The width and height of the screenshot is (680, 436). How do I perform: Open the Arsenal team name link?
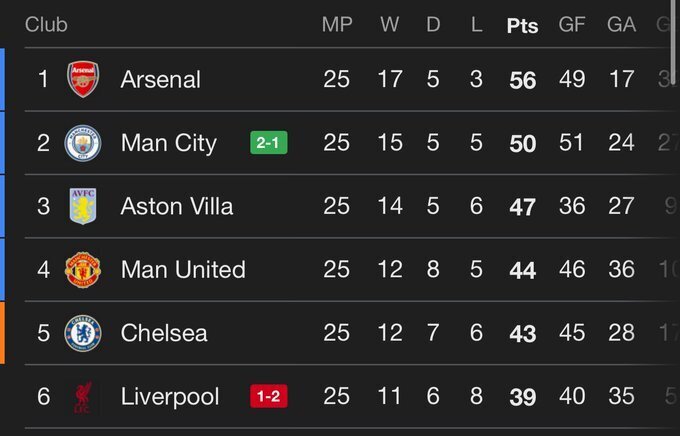(161, 79)
